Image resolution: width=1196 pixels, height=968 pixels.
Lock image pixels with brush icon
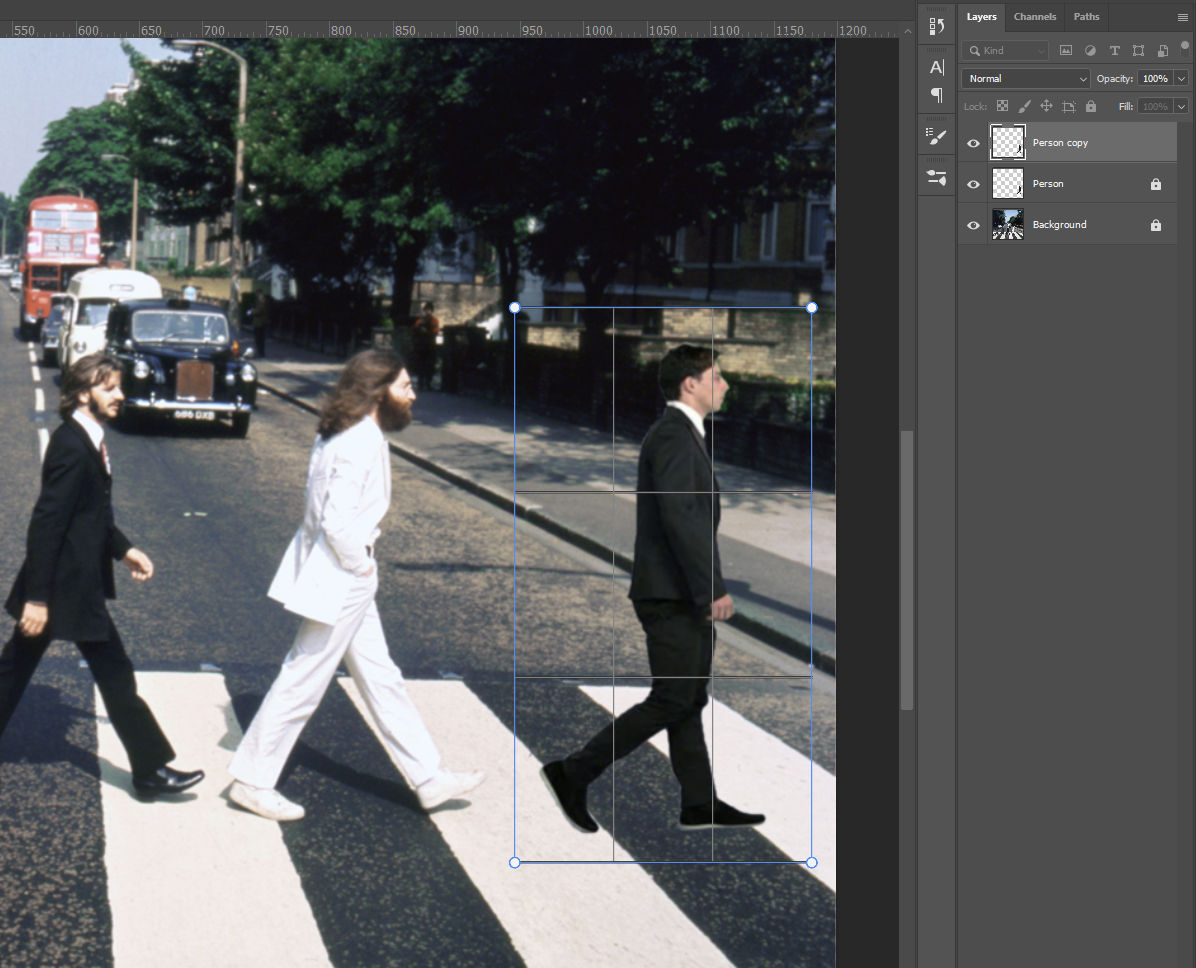(1024, 106)
